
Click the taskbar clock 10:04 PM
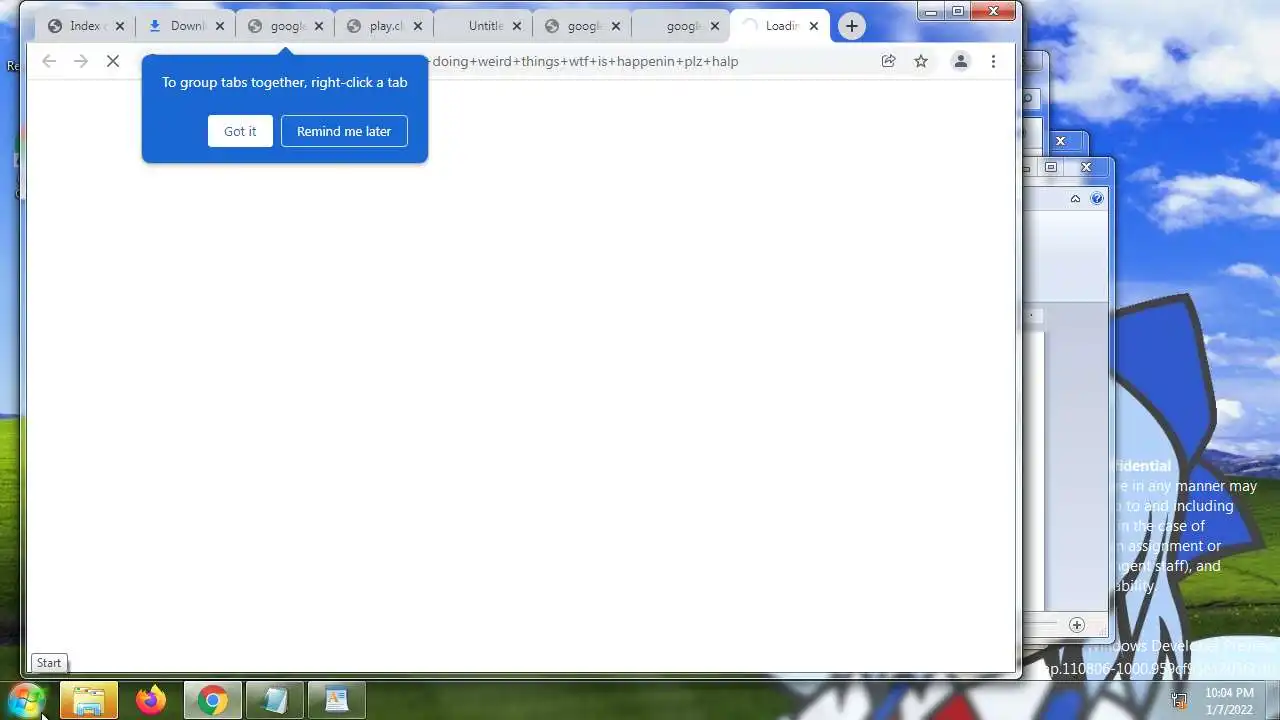tap(1229, 701)
